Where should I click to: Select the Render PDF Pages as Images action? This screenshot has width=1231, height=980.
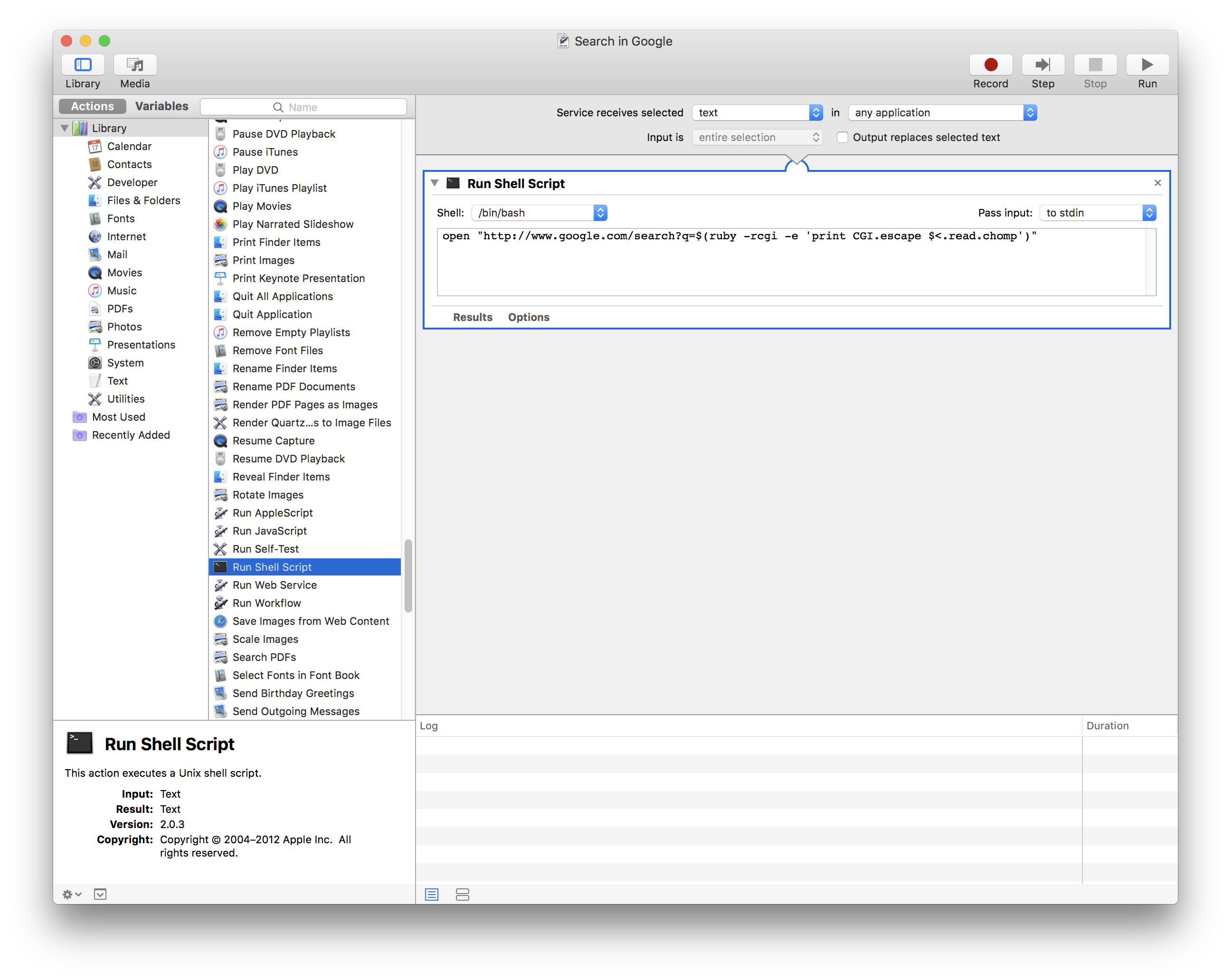pyautogui.click(x=305, y=405)
